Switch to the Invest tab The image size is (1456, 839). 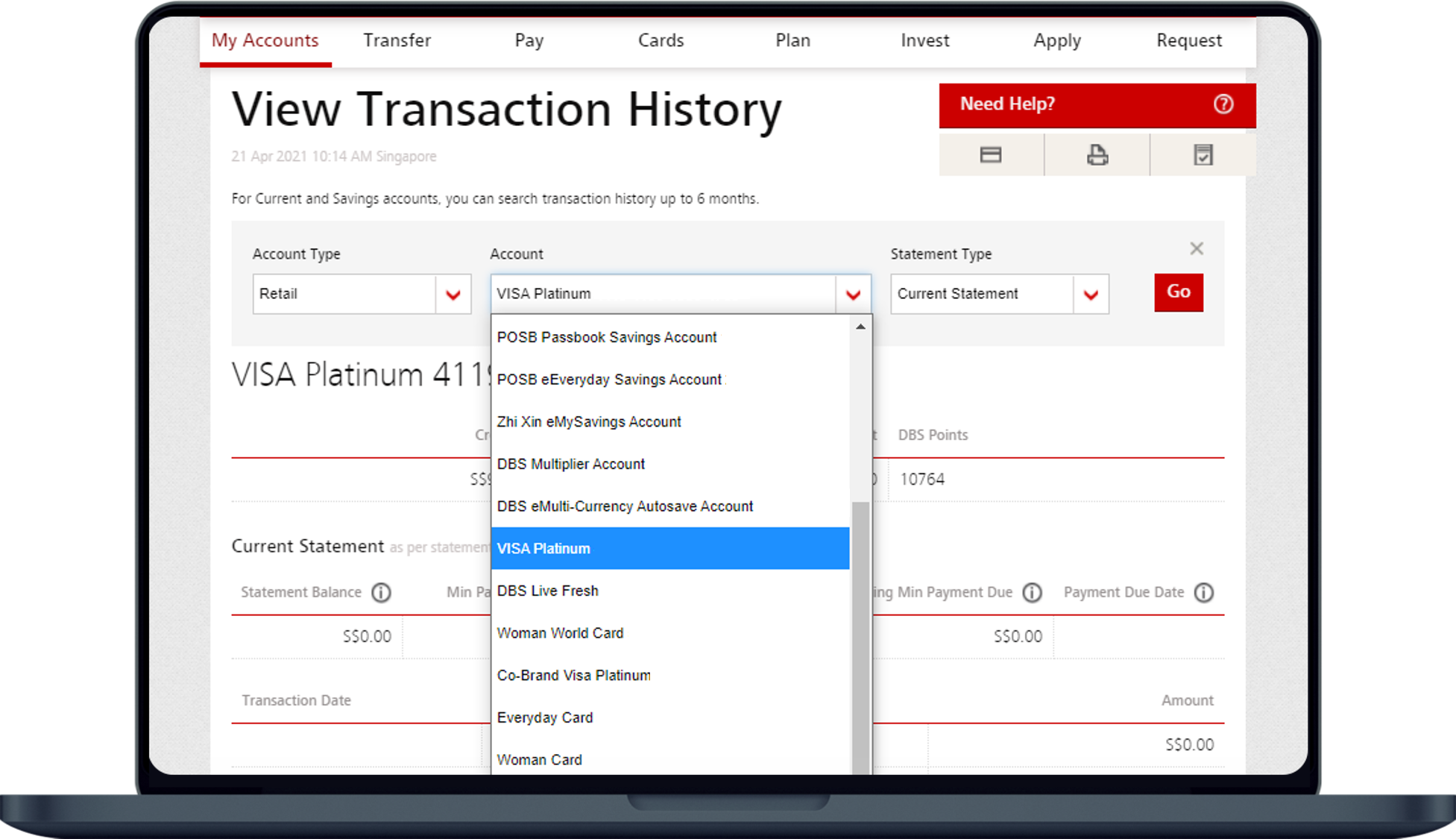[x=925, y=40]
